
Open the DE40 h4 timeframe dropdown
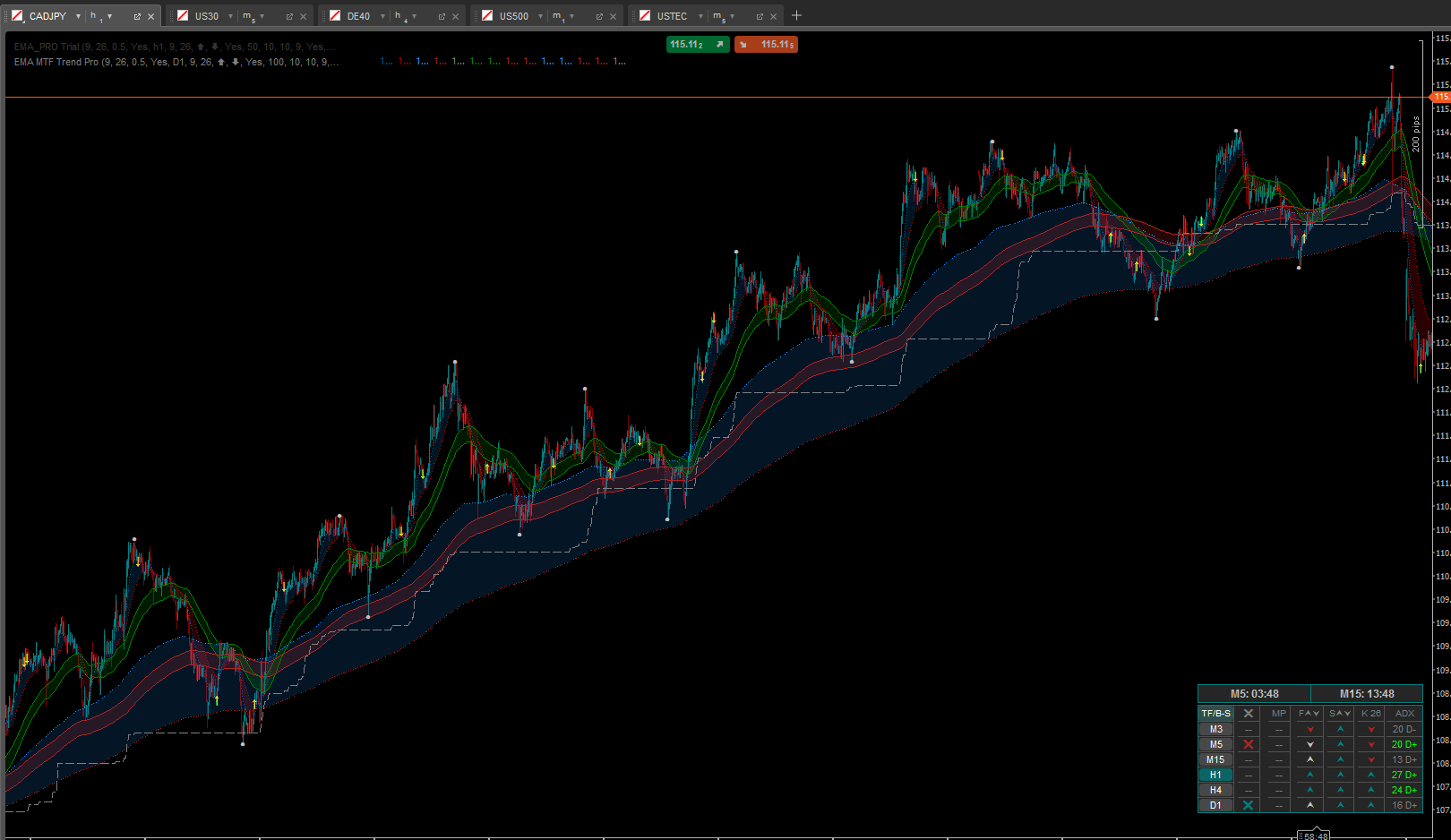[x=414, y=17]
